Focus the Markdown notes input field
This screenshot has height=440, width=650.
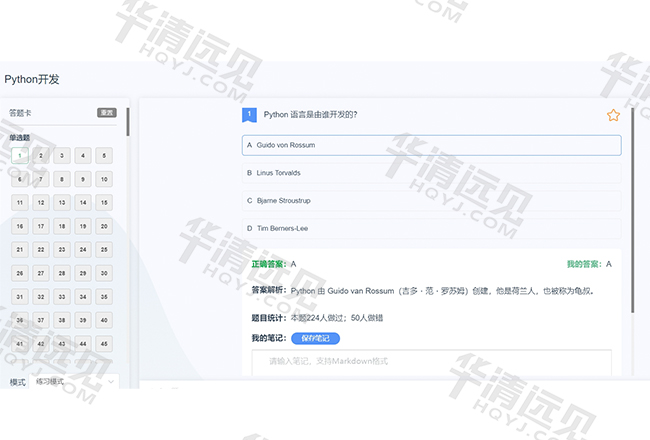click(x=431, y=361)
